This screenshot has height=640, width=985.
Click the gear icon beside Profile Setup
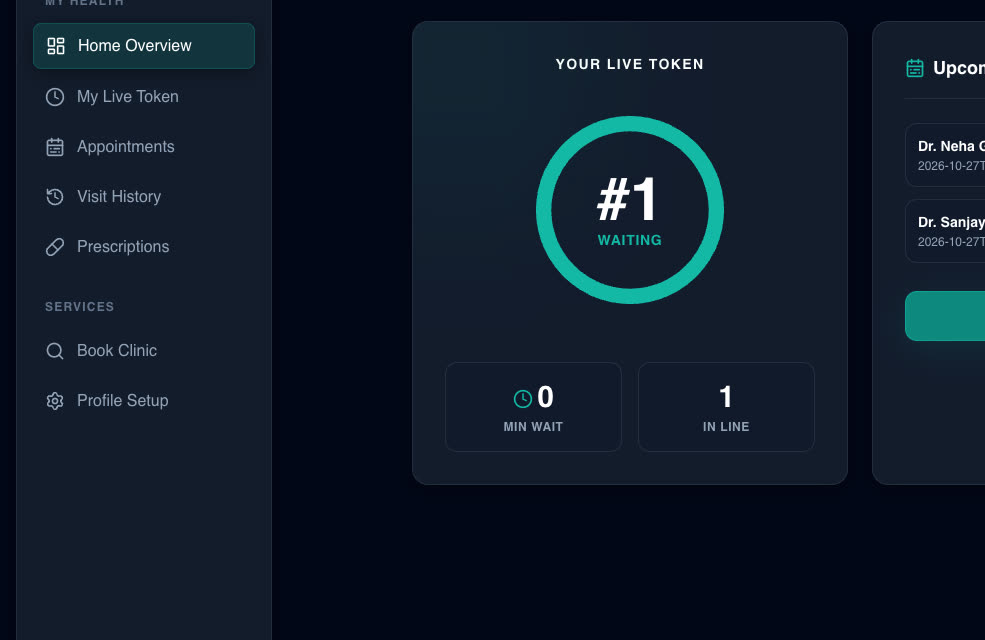[x=55, y=401]
